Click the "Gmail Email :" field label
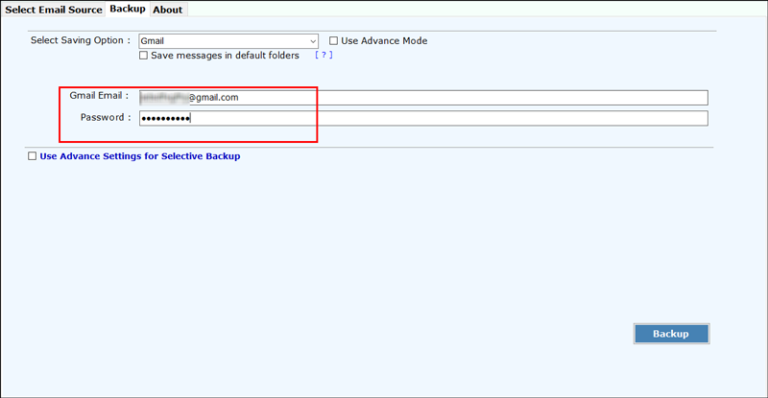The width and height of the screenshot is (768, 398). [x=99, y=95]
